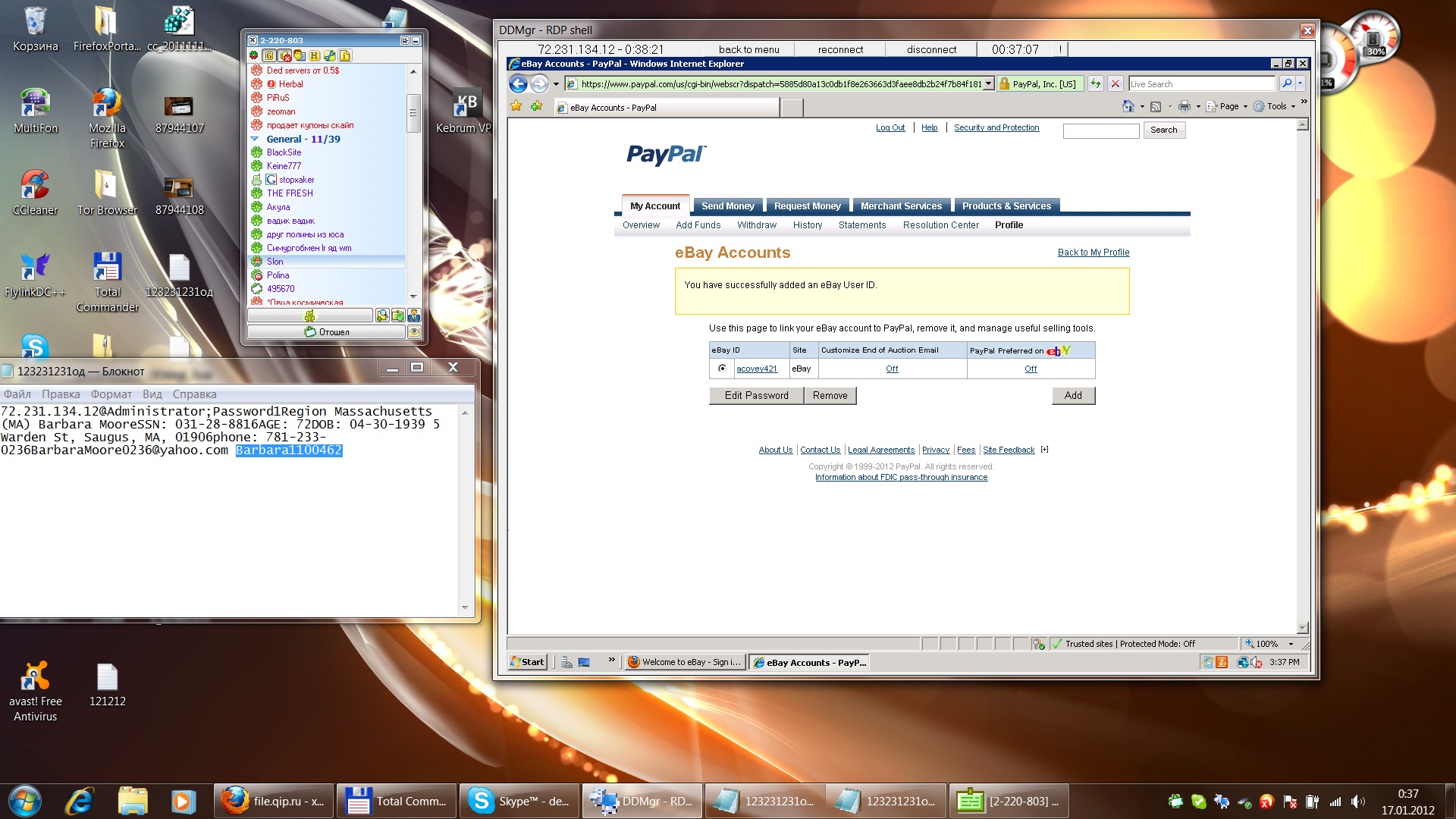Click the Remove button on PayPal
The height and width of the screenshot is (819, 1456).
[830, 395]
